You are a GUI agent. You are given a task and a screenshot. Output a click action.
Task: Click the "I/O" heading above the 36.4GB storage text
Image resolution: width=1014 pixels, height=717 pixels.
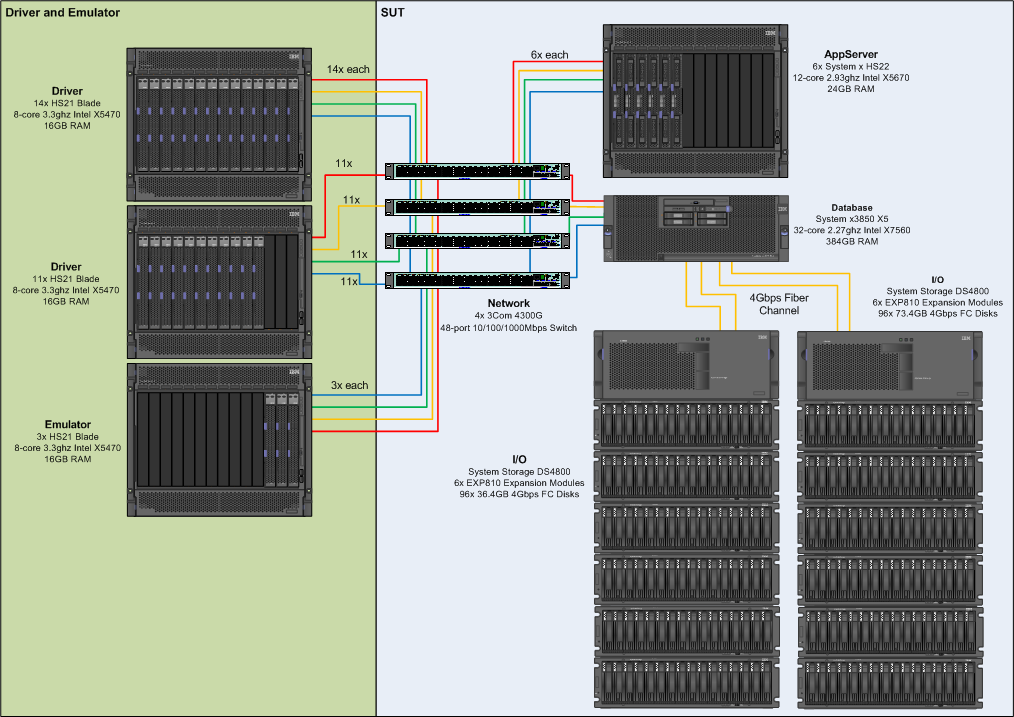tap(519, 459)
